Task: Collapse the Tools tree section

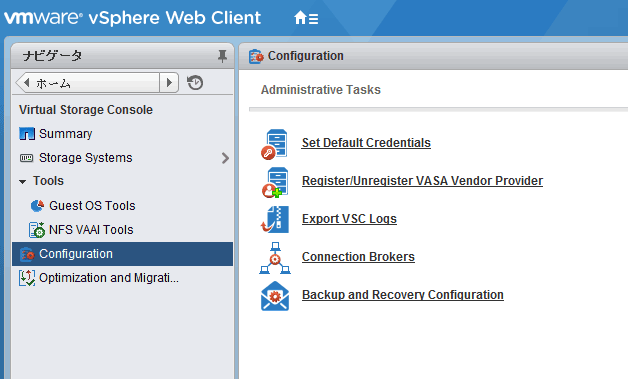Action: point(22,181)
